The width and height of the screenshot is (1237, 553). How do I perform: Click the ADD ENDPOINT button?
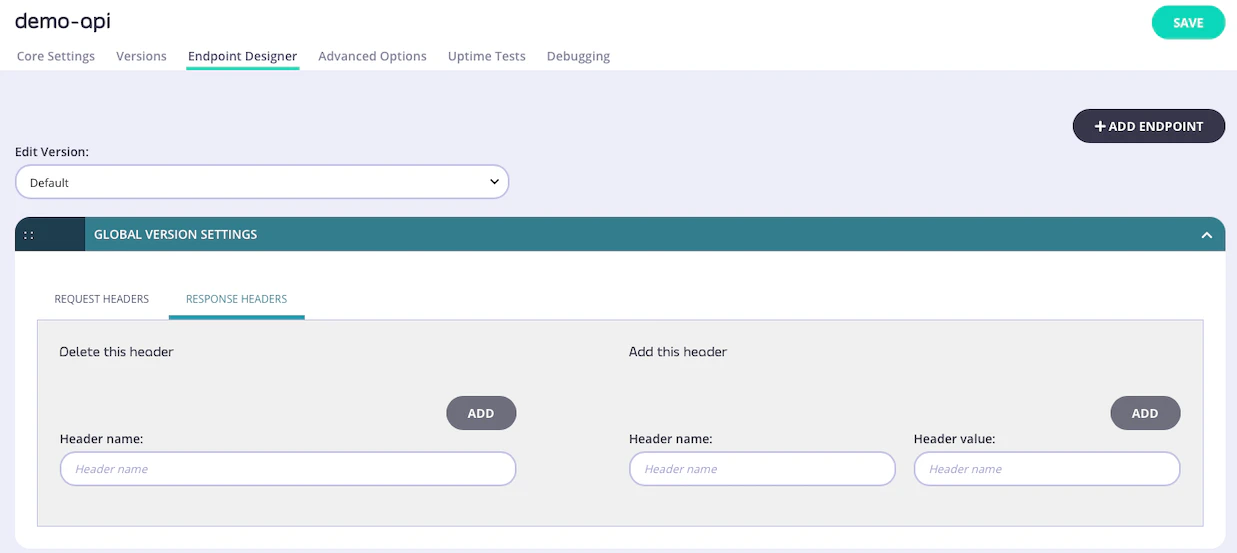pos(1148,126)
